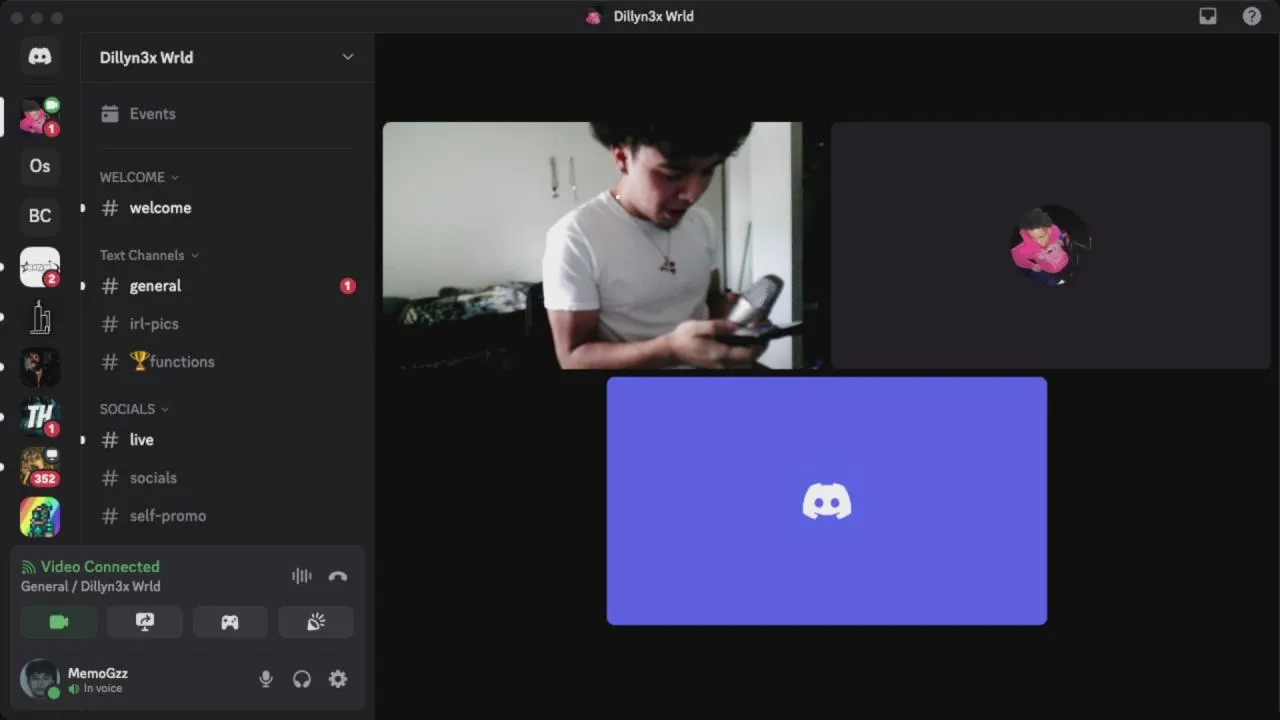Open the help question mark icon
Screen dimensions: 1280x720
coord(1252,16)
